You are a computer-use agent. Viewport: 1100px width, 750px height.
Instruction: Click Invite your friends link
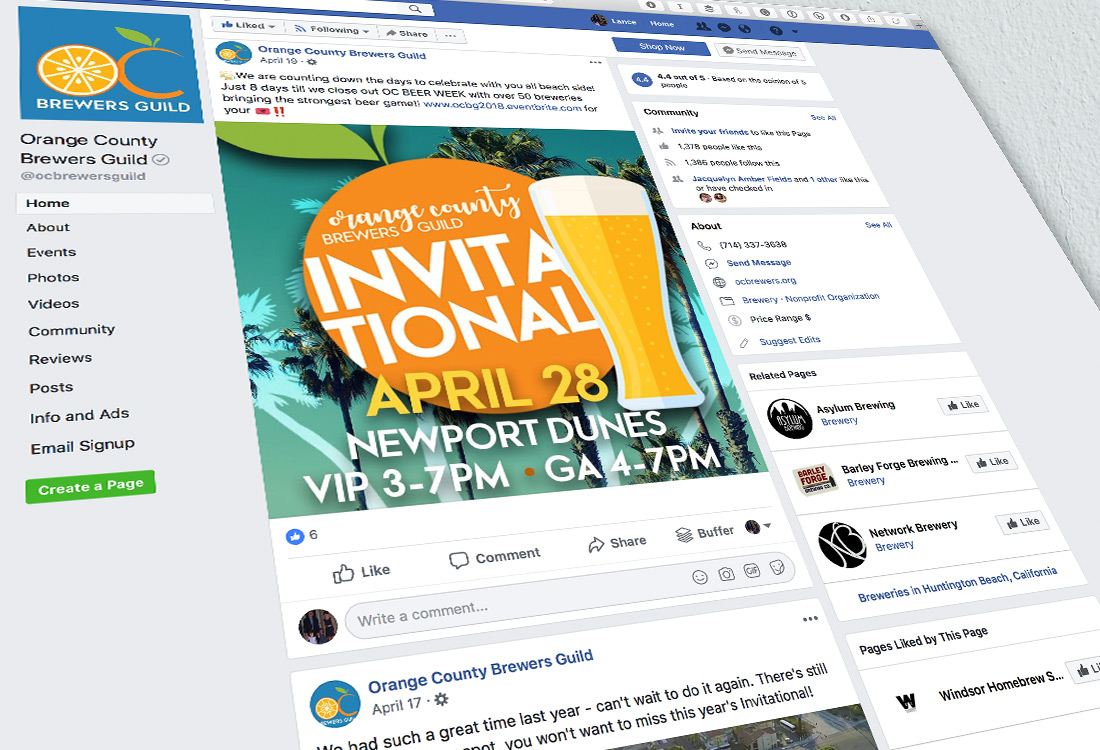pos(709,131)
